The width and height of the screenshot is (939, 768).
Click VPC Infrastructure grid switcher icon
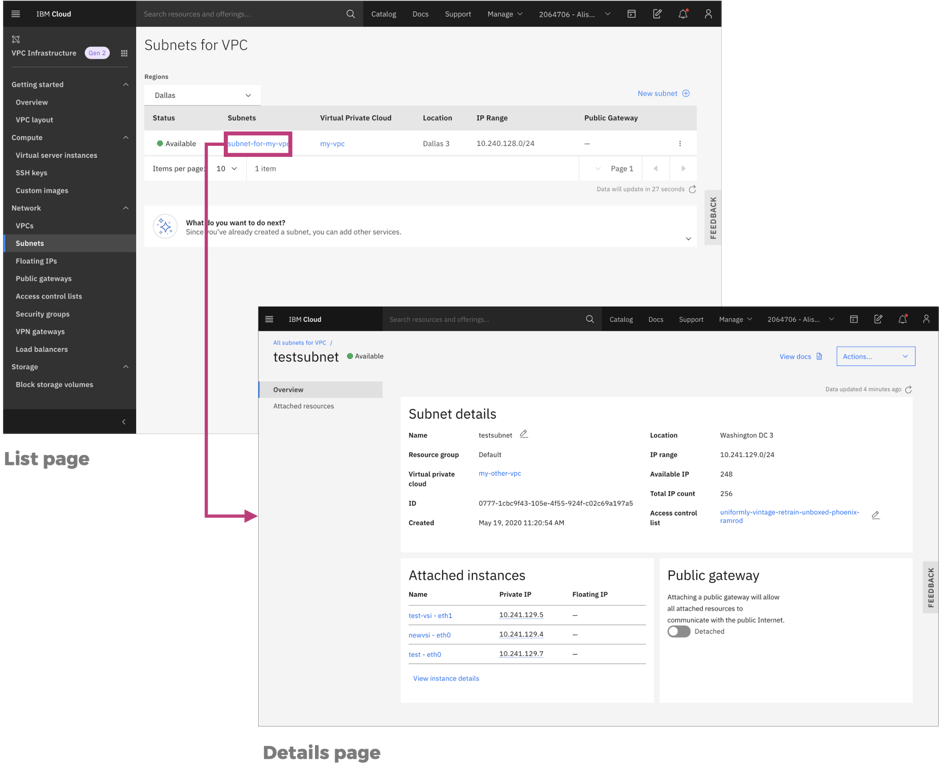click(124, 53)
